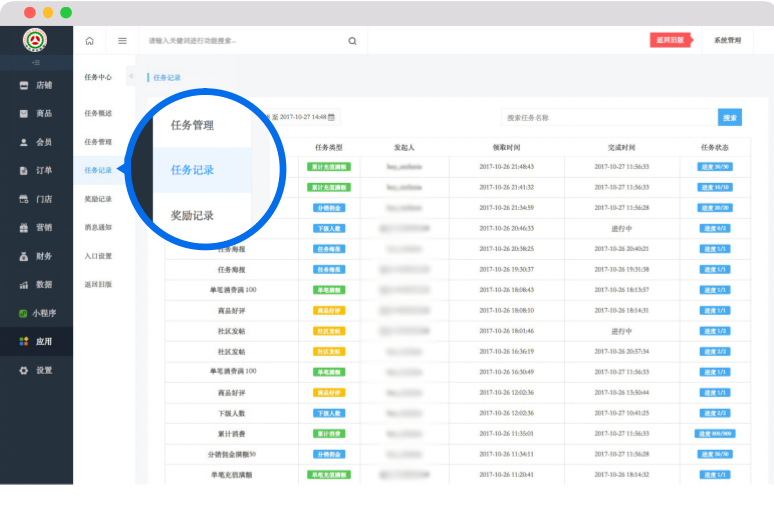
Task: Open 奖励记录 in the submenu
Action: 98,199
